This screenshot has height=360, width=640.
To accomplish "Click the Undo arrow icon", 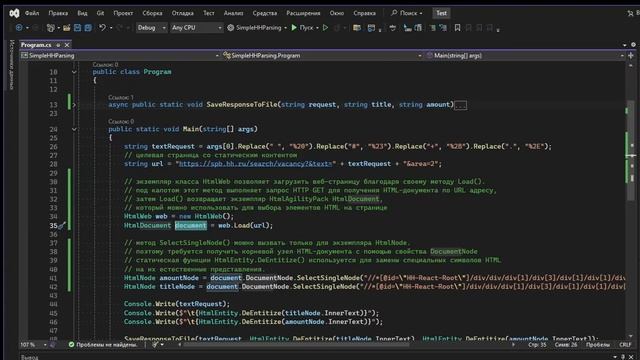I will pos(102,28).
